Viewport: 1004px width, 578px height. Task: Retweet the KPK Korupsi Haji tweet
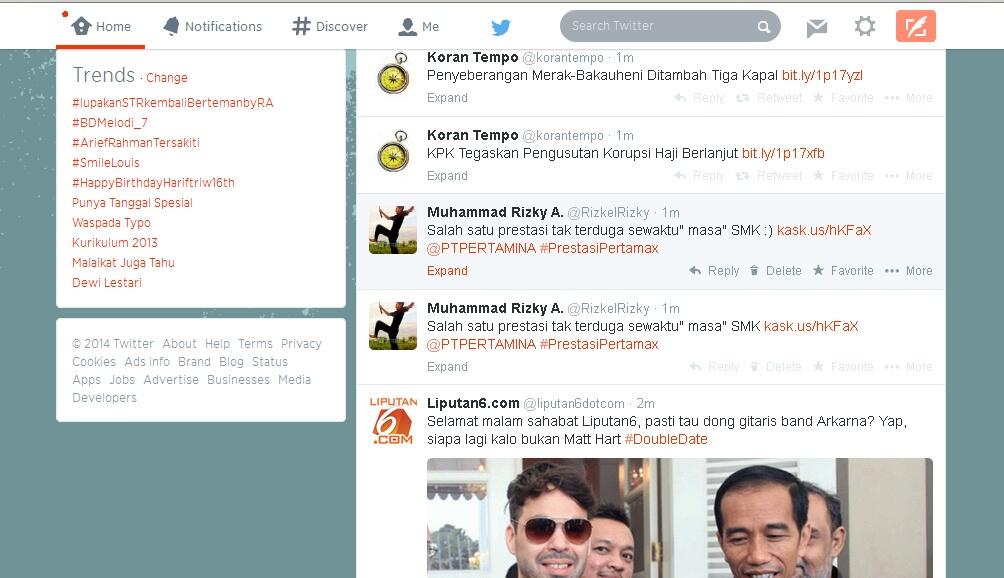pyautogui.click(x=769, y=175)
